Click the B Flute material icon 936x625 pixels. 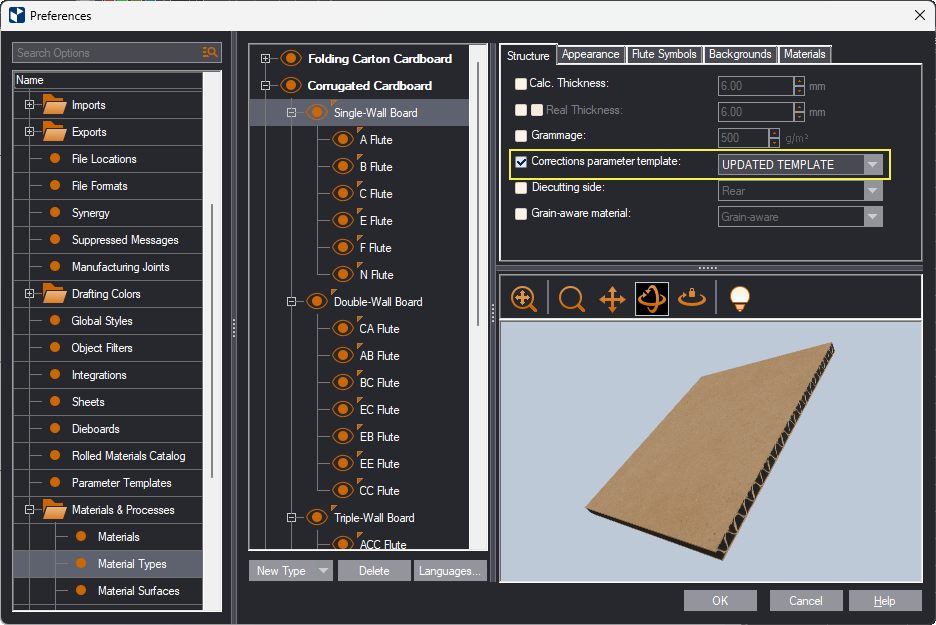[344, 167]
